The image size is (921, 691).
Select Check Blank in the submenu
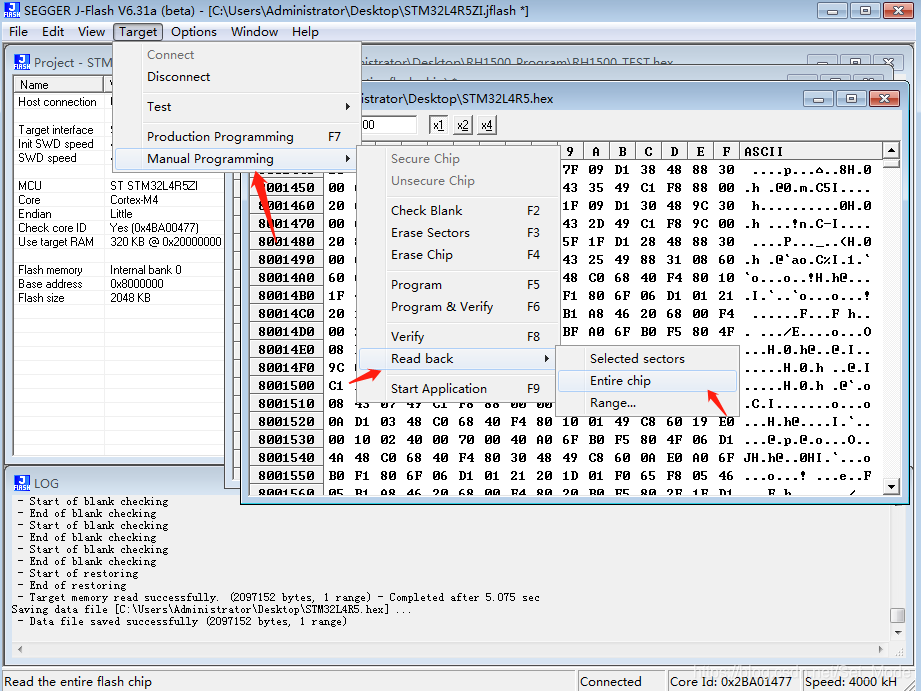(459, 211)
